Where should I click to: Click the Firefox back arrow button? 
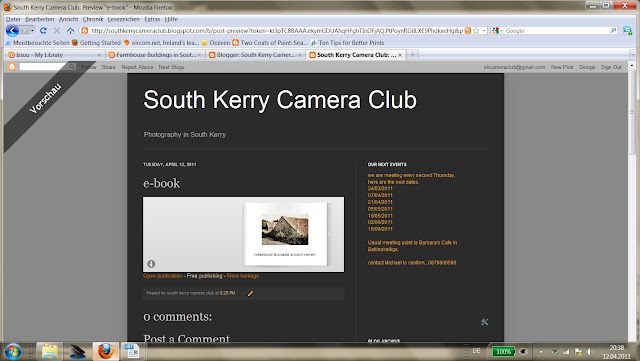[12, 31]
